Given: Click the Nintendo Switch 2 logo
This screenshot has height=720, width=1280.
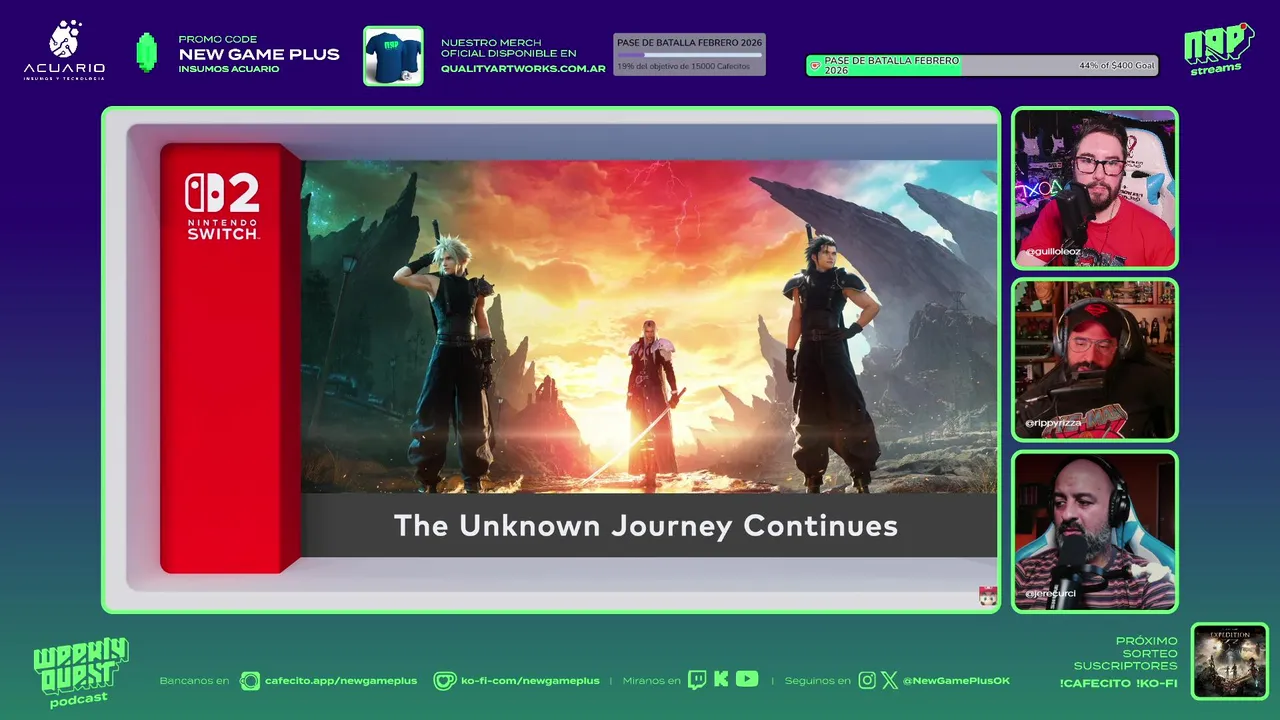Looking at the screenshot, I should click(222, 207).
